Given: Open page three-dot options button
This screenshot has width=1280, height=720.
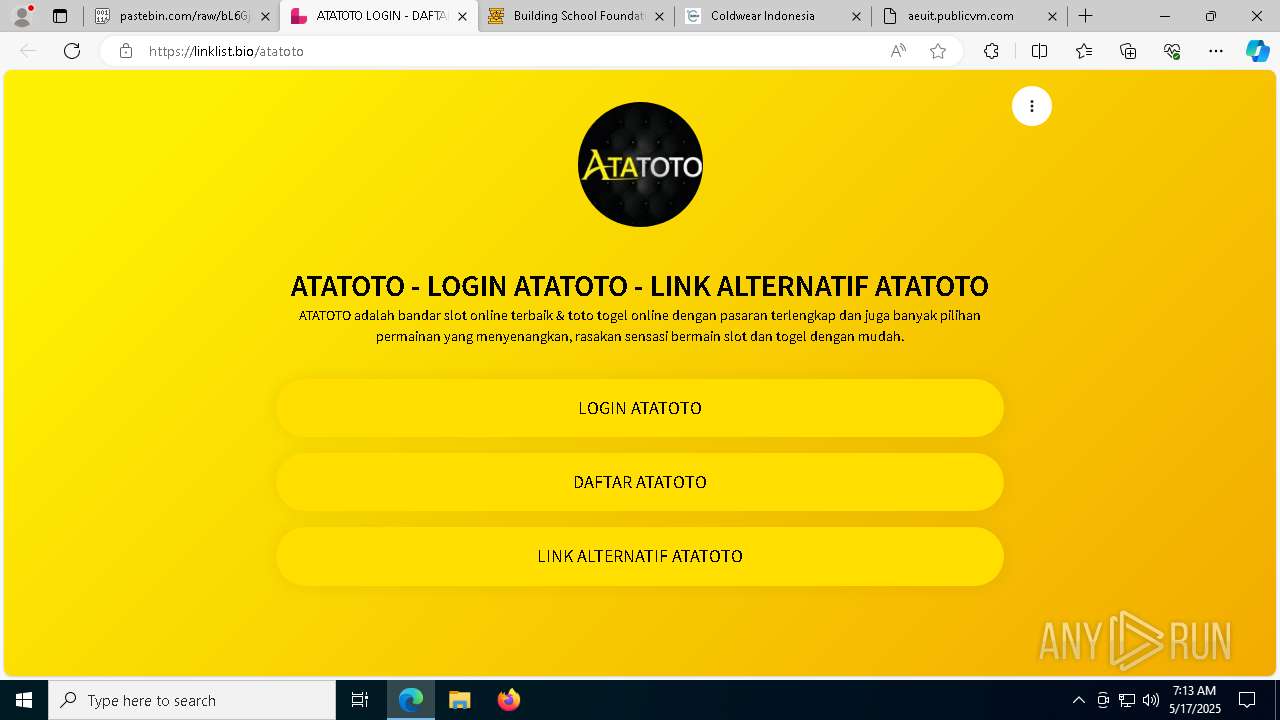Looking at the screenshot, I should click(1032, 106).
